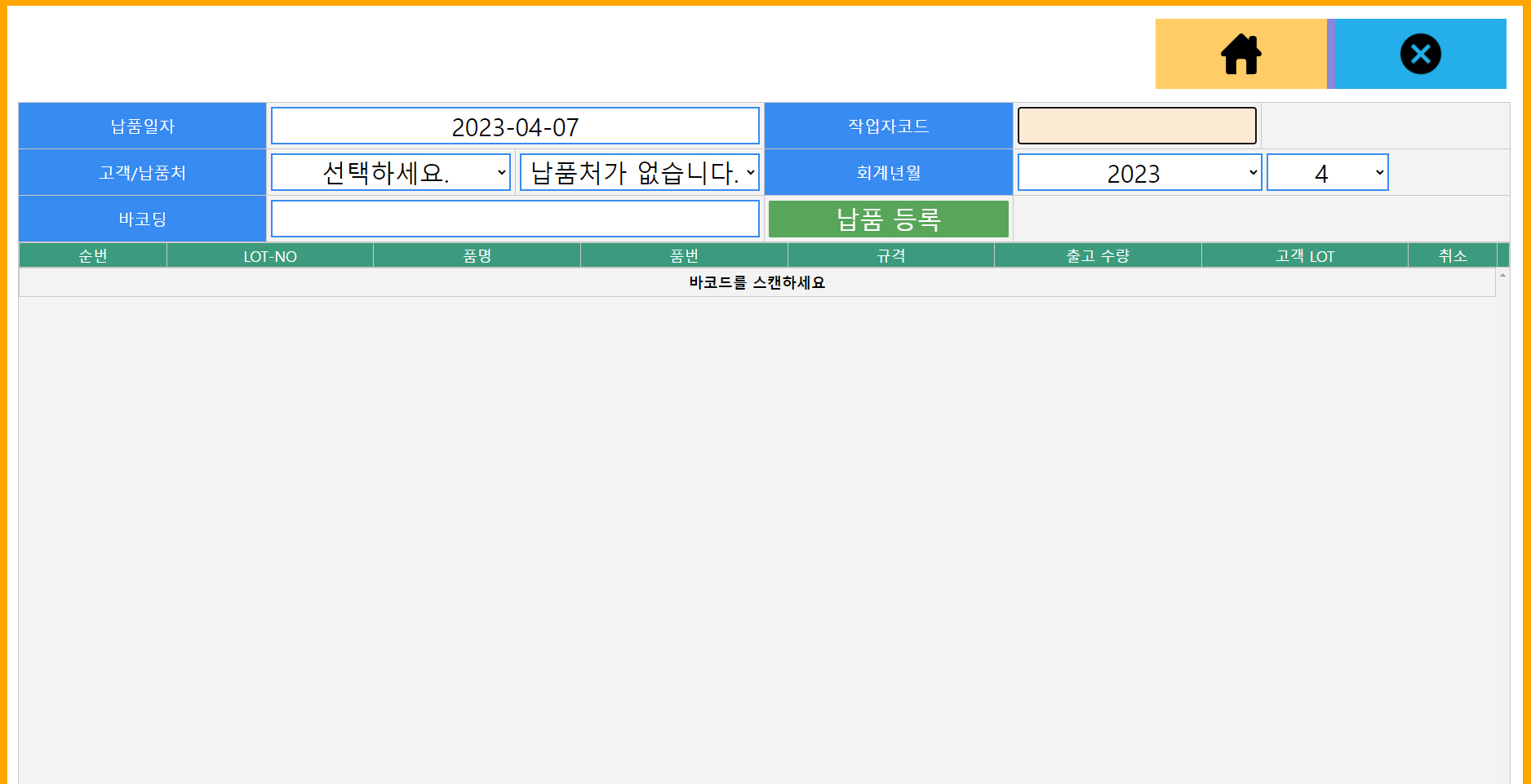Screen dimensions: 1531x784
Task: Open the 납품처가 없습니다 delivery destination dropdown
Action: (x=640, y=172)
